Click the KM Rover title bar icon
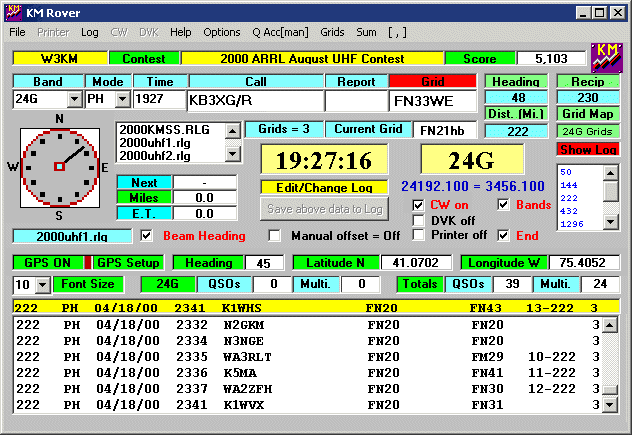The image size is (632, 435). (x=14, y=12)
